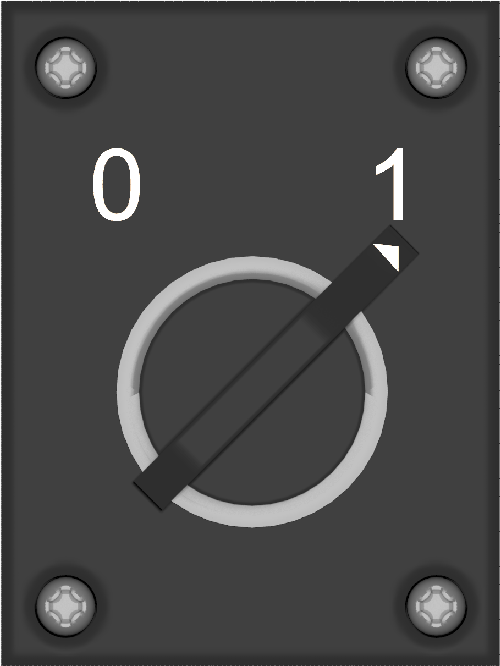Click the bottom of the light gray dial ring
Screen dimensions: 500x666
click(252, 516)
